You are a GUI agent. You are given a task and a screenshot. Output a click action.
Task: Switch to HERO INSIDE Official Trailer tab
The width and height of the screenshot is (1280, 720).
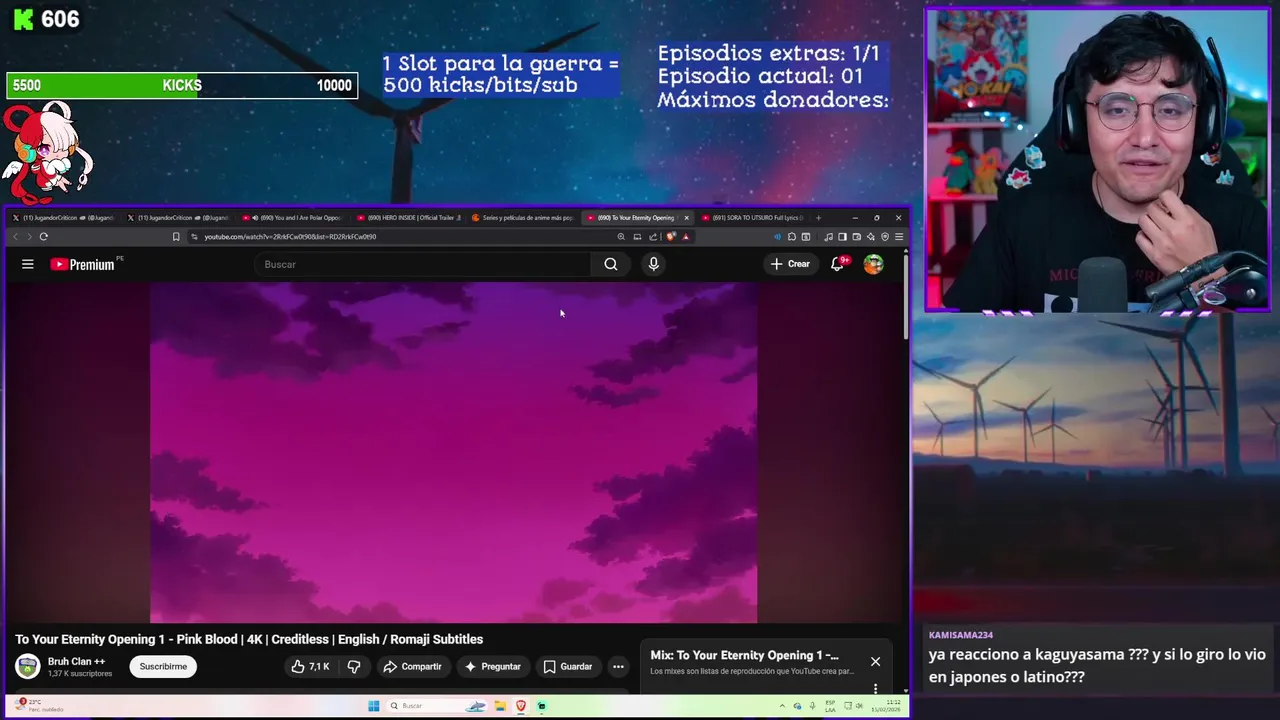tap(409, 217)
